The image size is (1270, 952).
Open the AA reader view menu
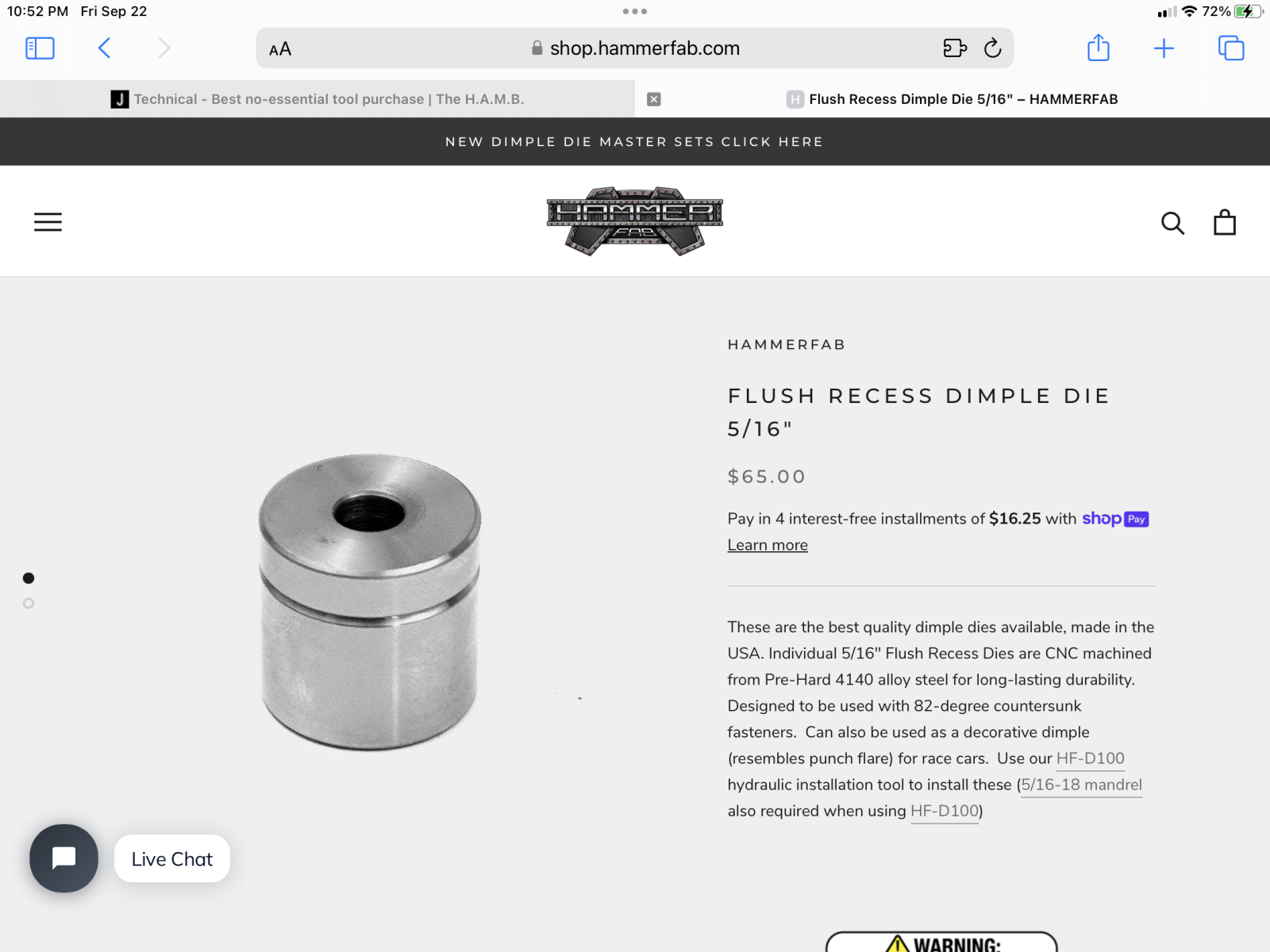point(280,49)
